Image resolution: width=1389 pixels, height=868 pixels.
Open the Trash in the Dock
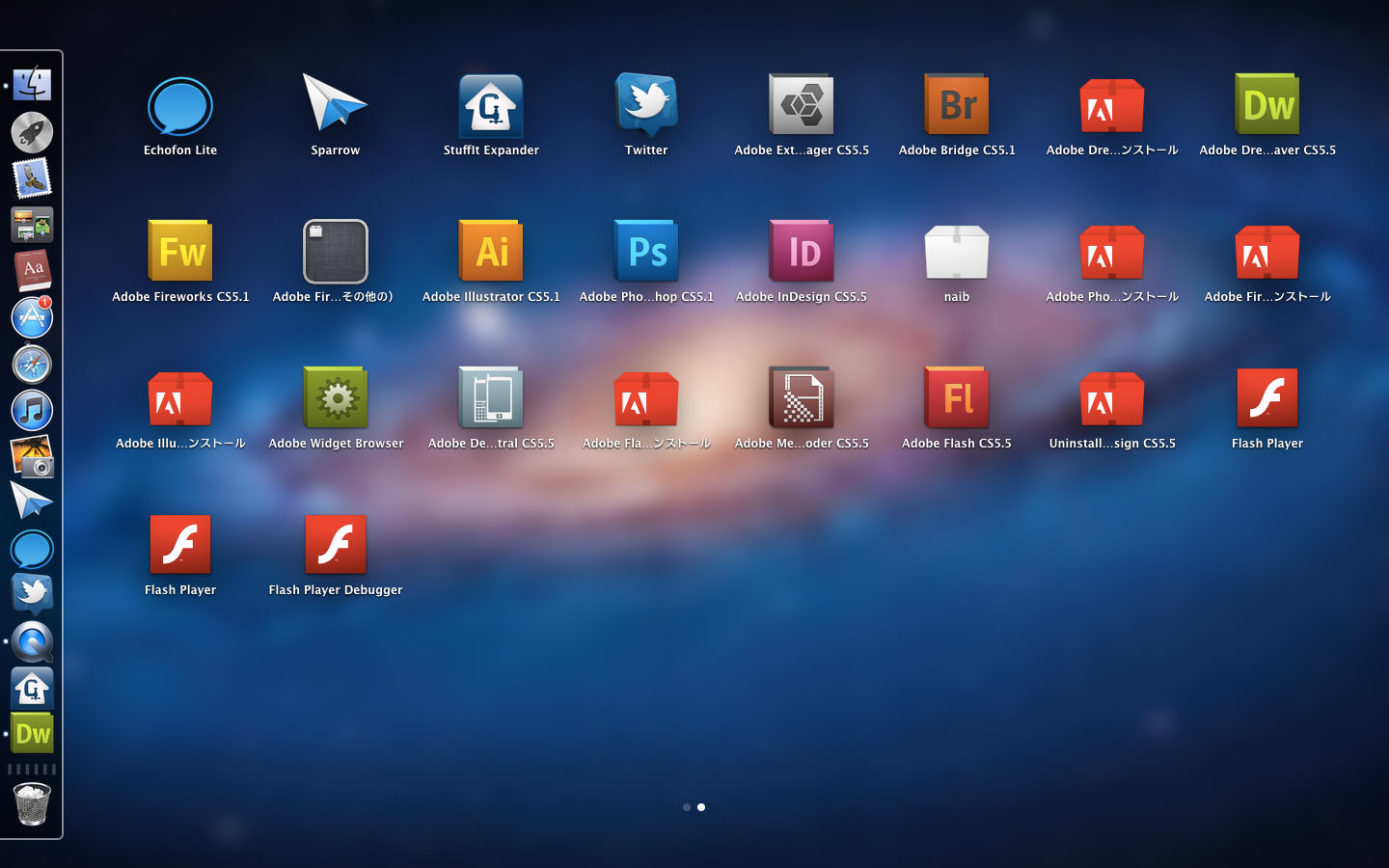coord(32,803)
